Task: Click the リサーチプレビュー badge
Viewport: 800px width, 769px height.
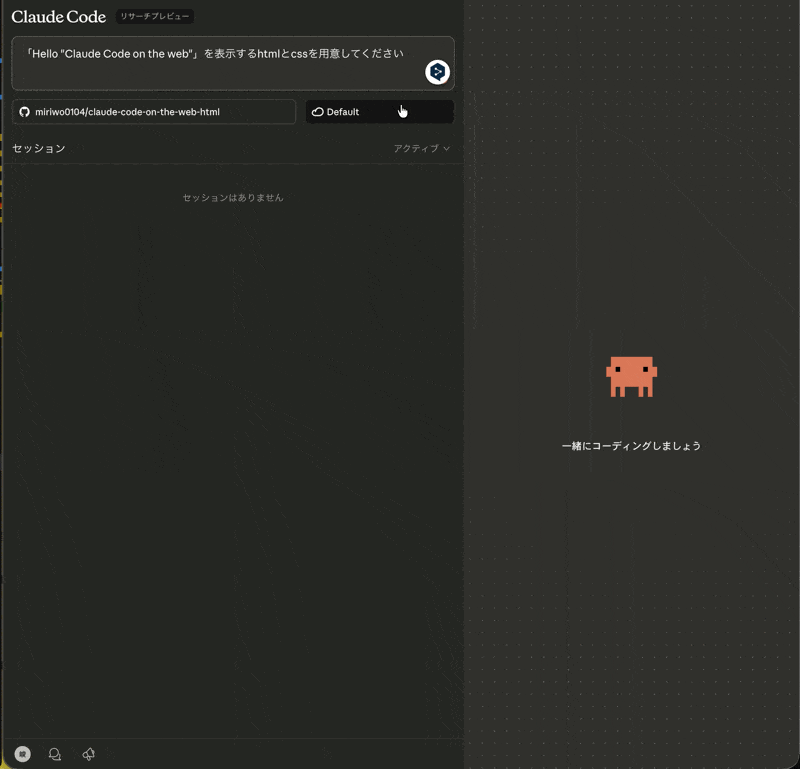Action: [153, 16]
